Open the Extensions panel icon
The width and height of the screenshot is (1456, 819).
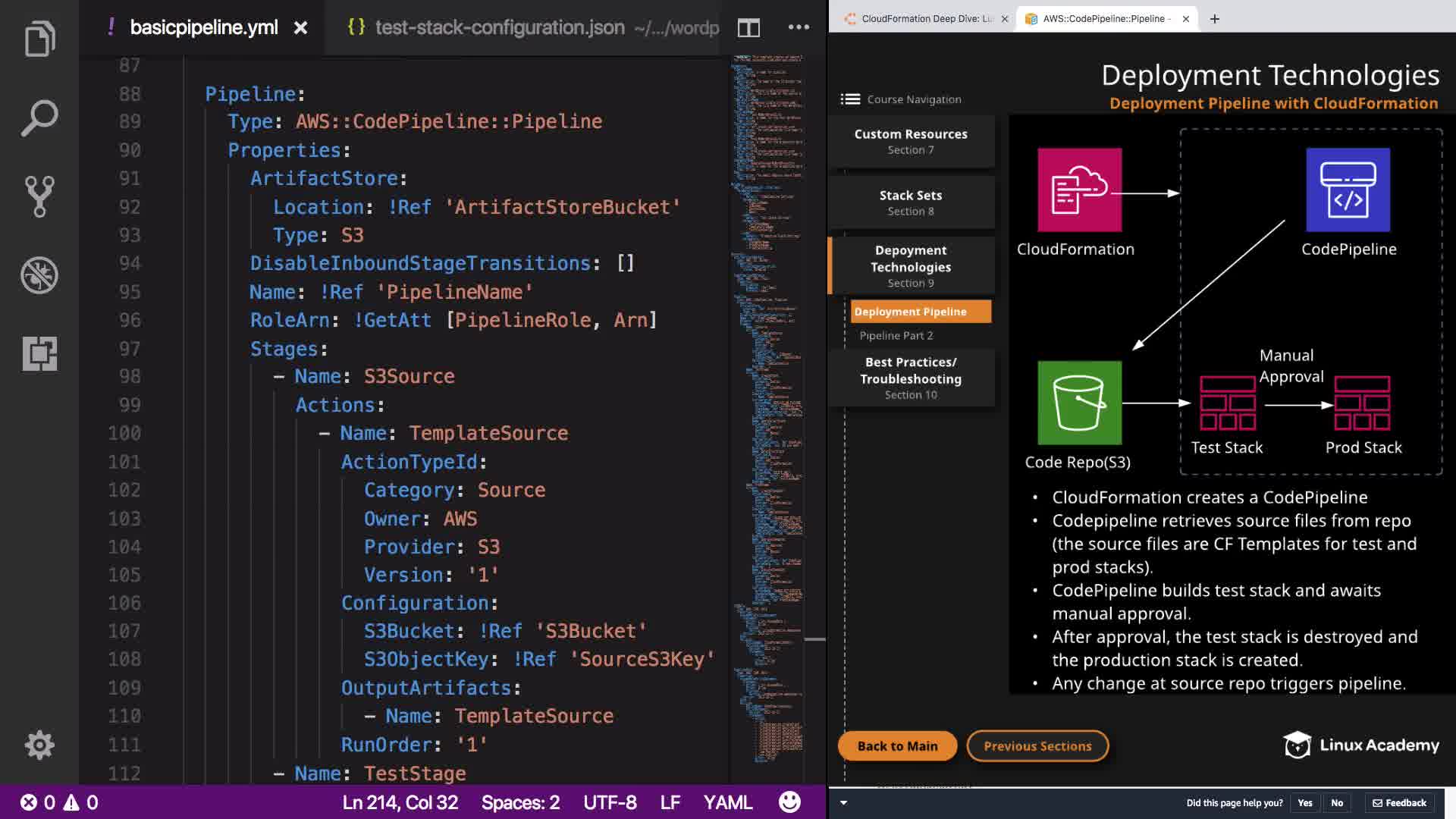[39, 353]
